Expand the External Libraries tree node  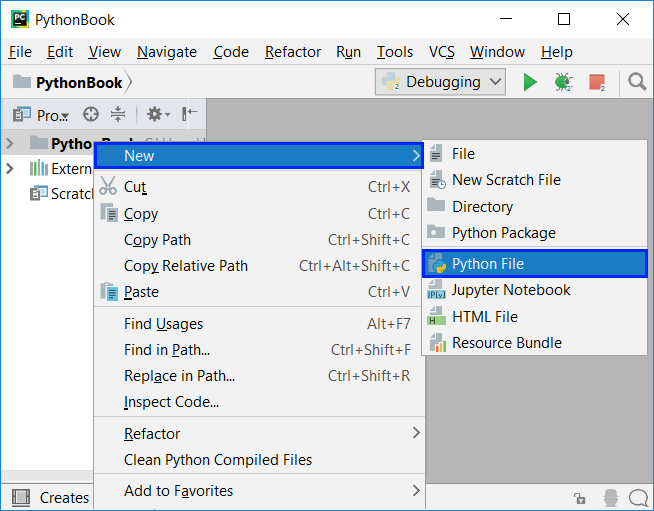[10, 169]
